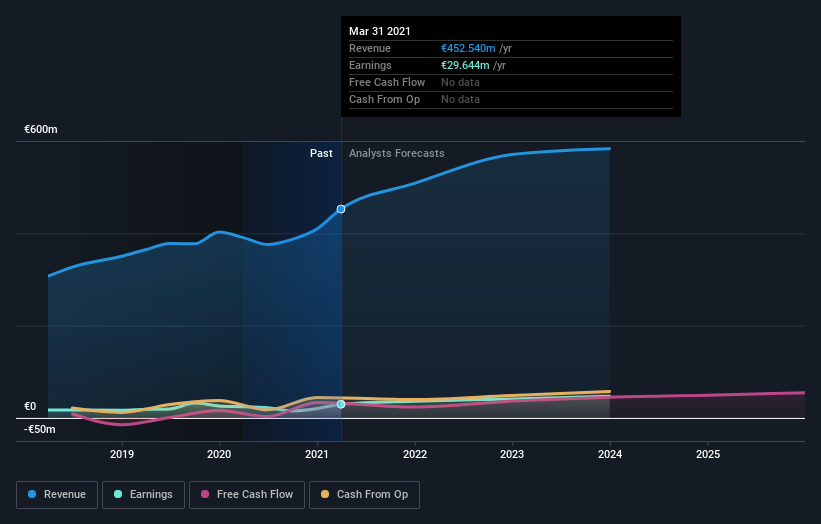821x524 pixels.
Task: Click the -€50m y-axis label
Action: tap(40, 429)
